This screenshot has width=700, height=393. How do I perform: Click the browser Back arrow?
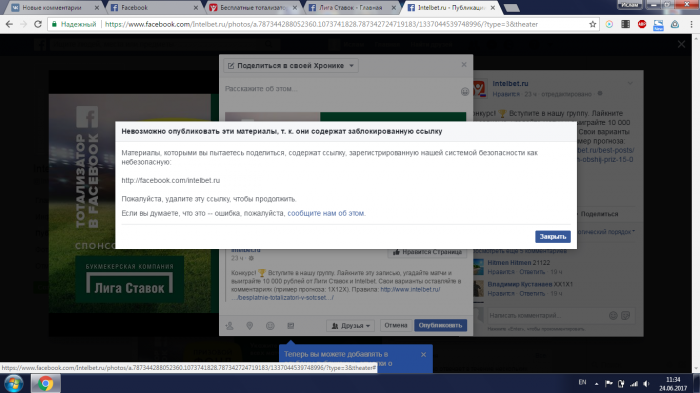(x=9, y=24)
